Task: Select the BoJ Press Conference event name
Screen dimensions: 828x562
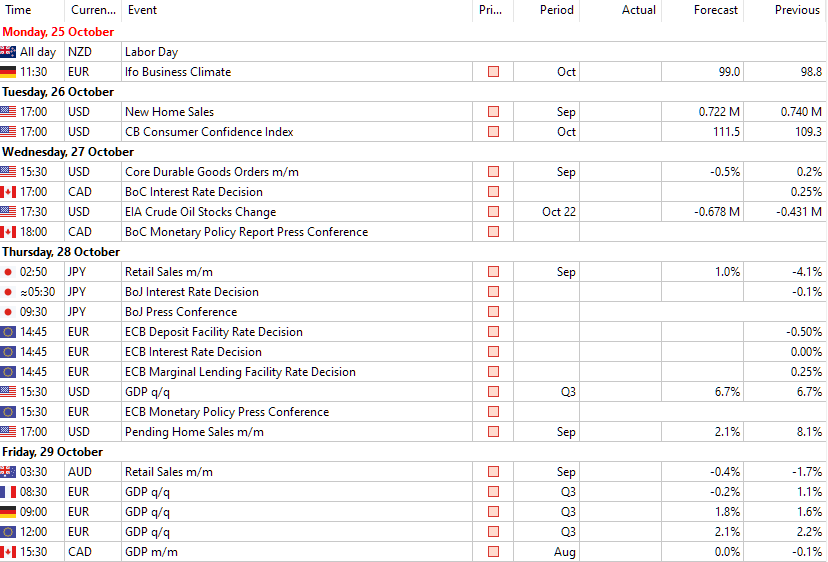Action: click(181, 312)
